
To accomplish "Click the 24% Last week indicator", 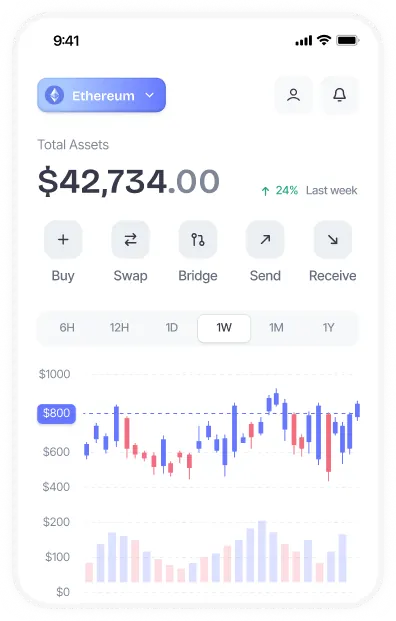I will tap(309, 190).
